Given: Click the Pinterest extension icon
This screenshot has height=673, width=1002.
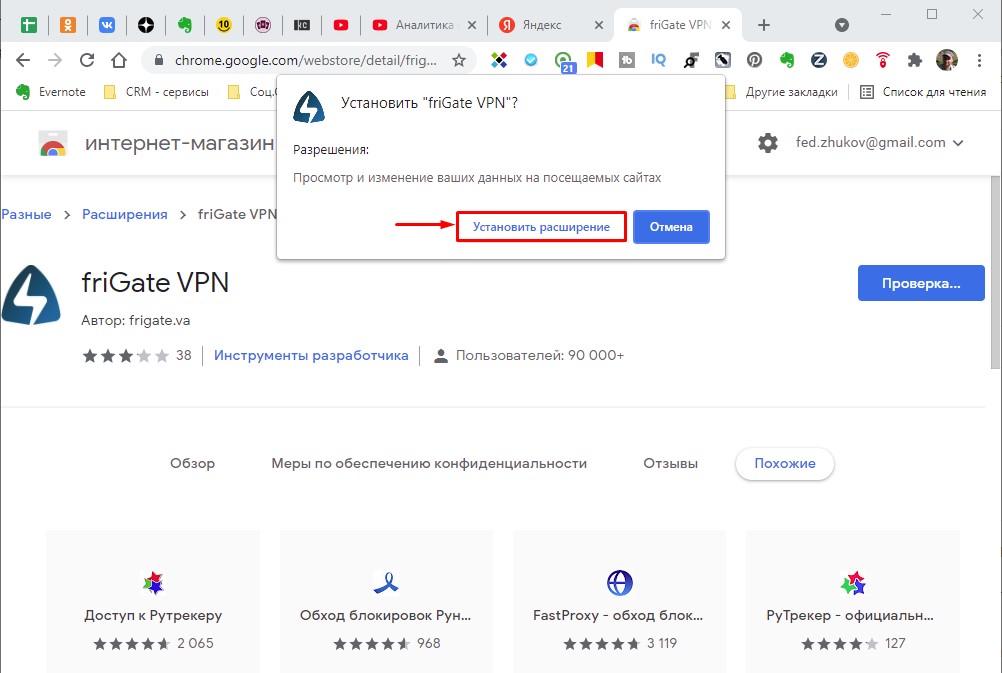Looking at the screenshot, I should coord(755,60).
